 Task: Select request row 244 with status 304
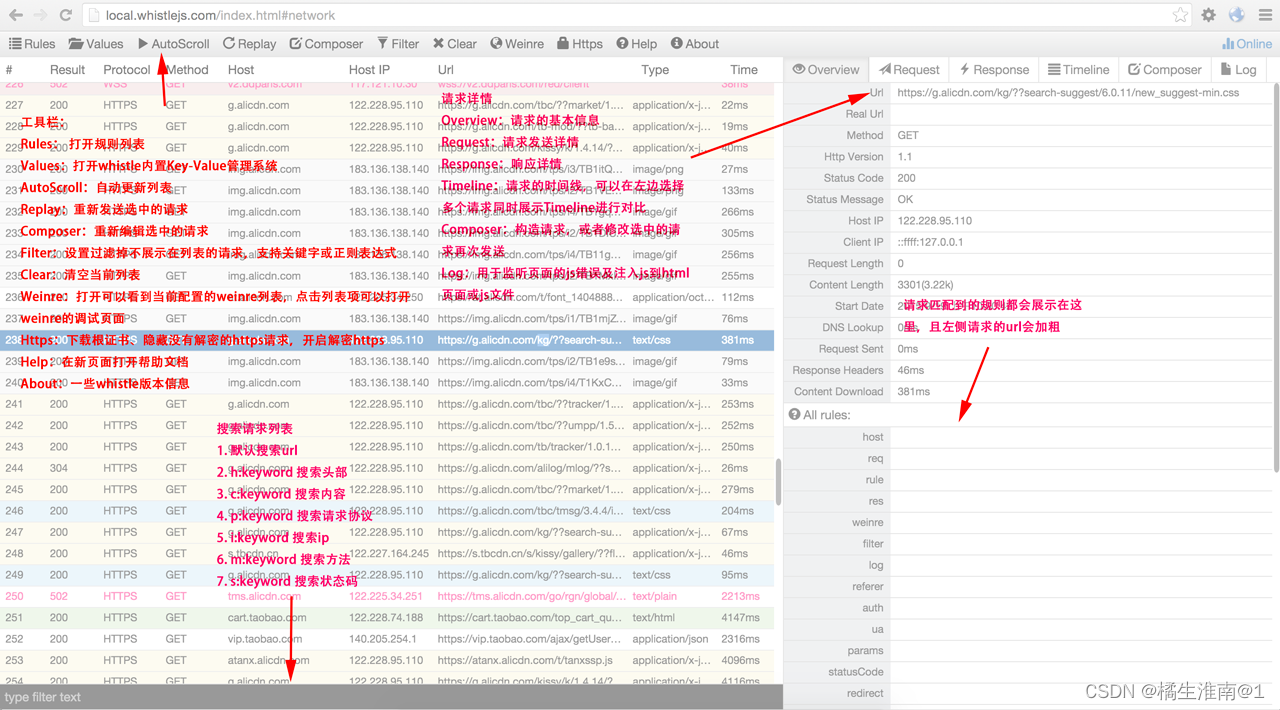coord(387,468)
